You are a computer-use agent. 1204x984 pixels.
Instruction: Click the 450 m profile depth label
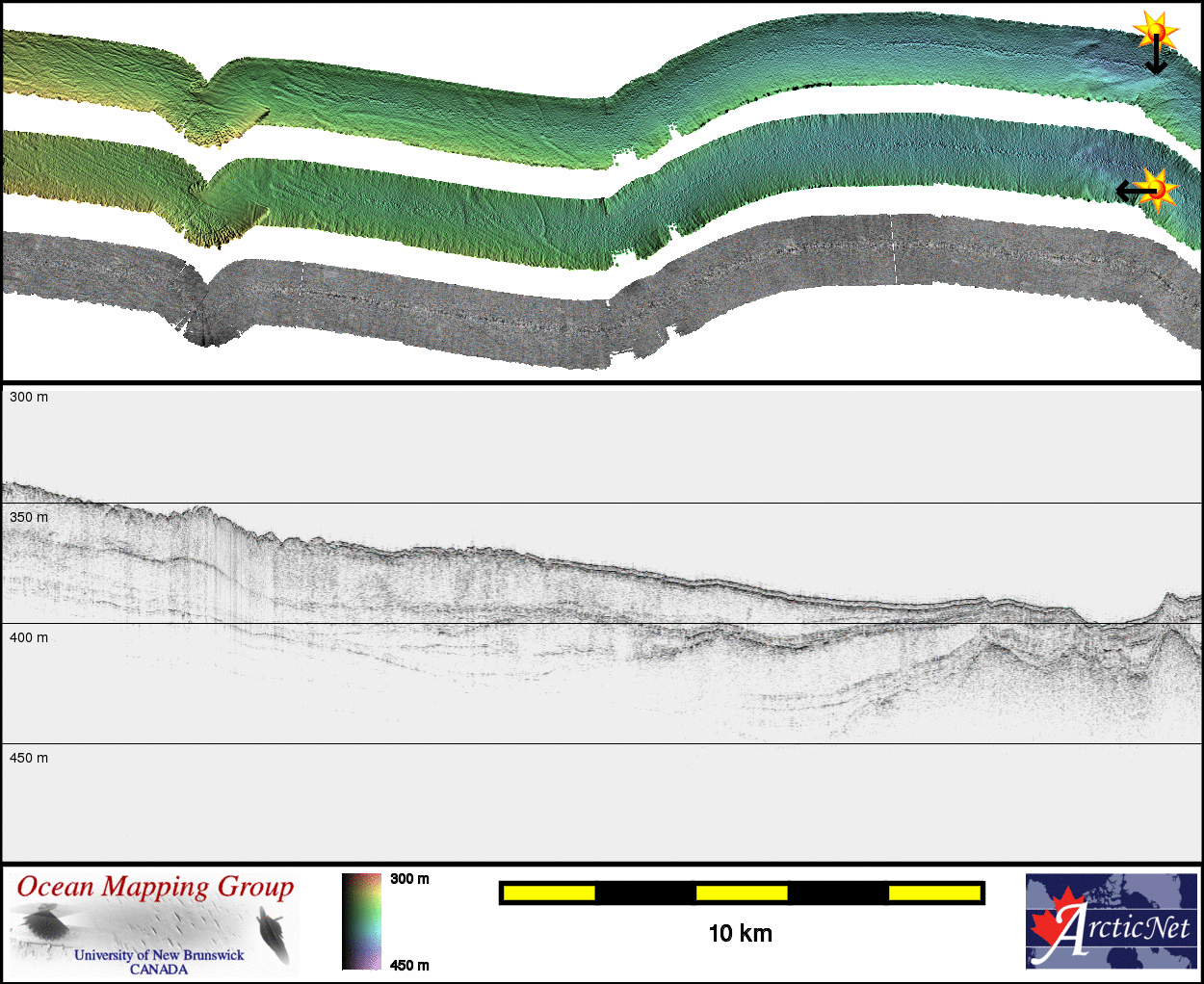[x=29, y=758]
